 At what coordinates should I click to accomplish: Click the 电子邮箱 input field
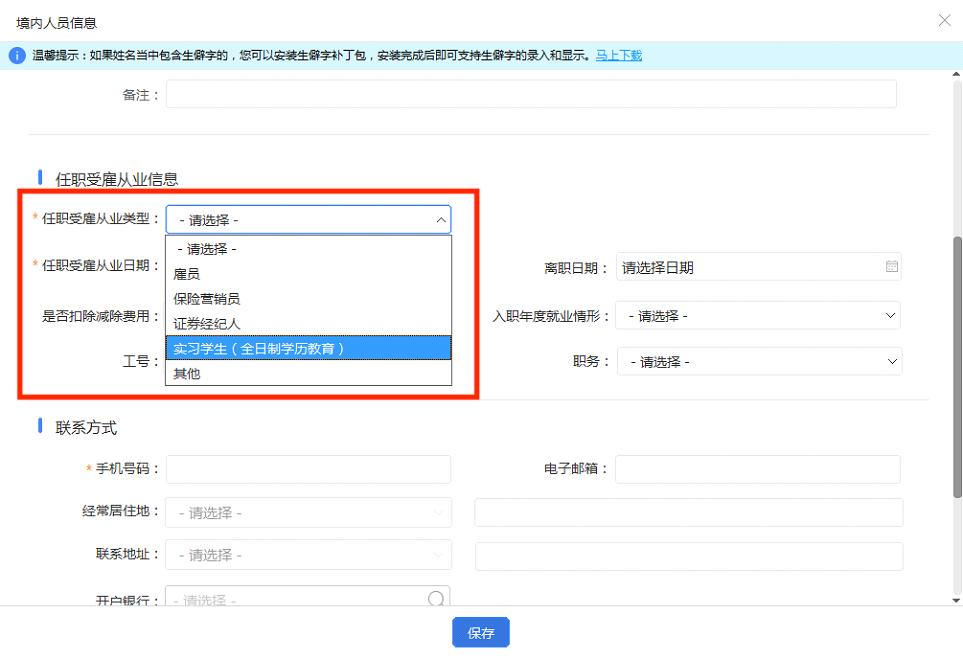(x=757, y=469)
